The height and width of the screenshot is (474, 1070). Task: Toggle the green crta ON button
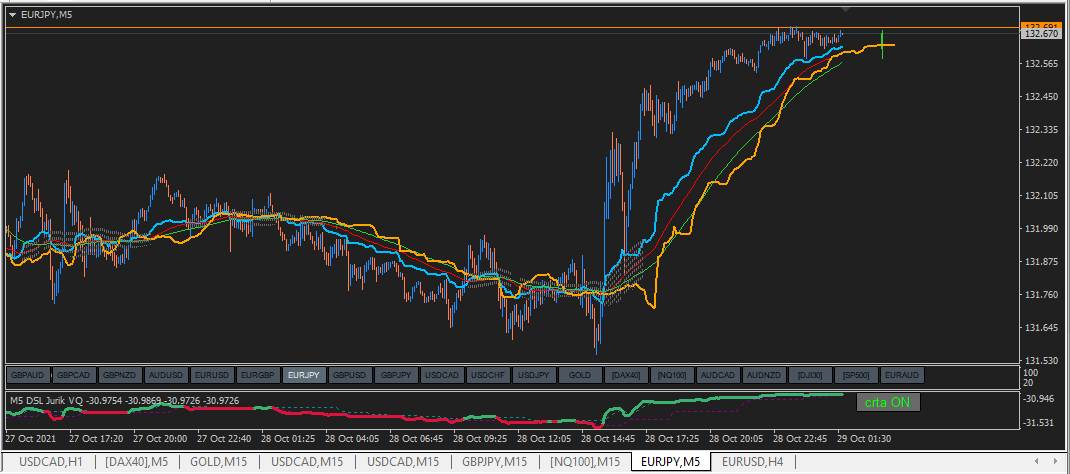[888, 402]
